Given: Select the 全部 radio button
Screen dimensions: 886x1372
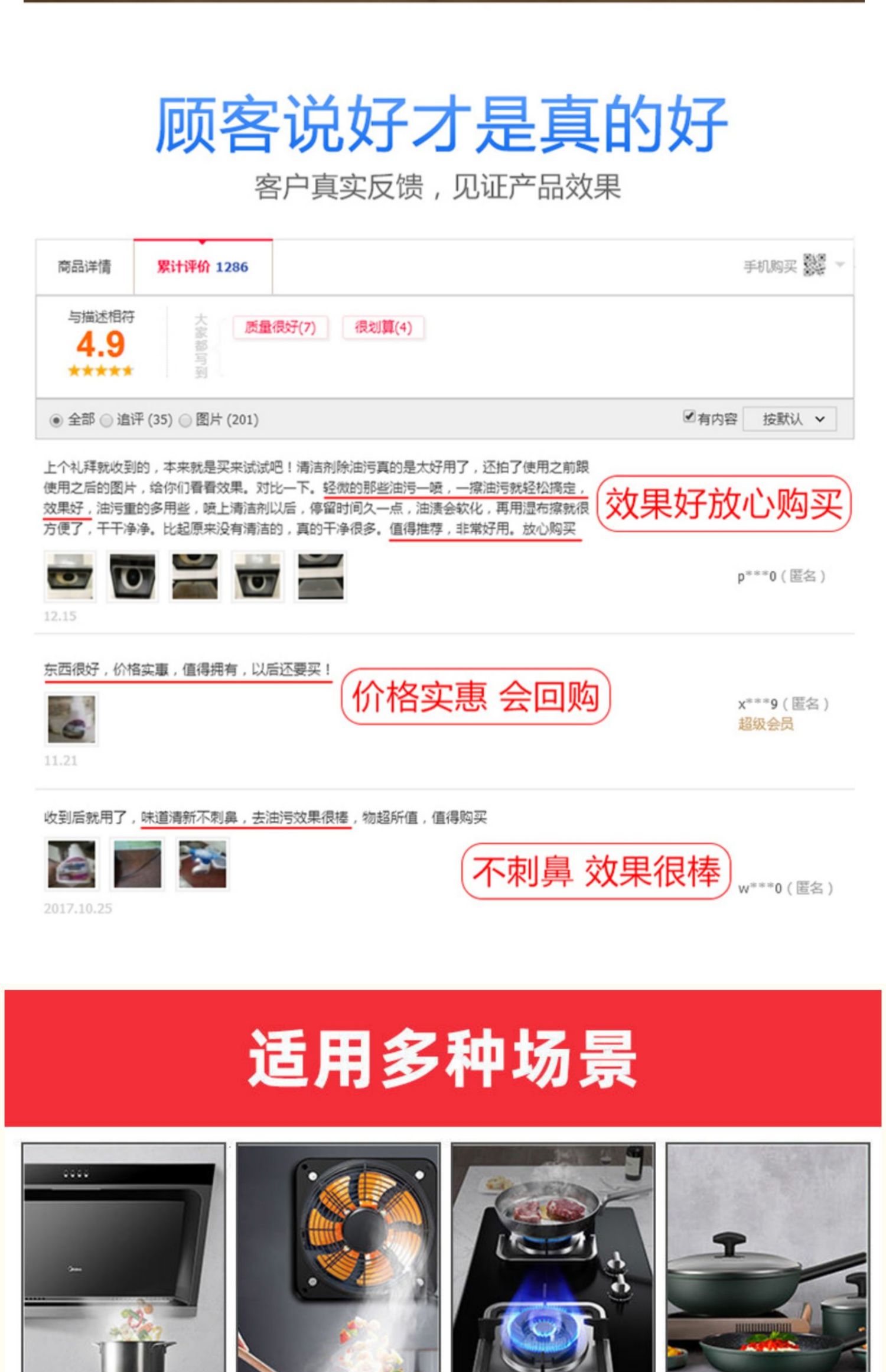Looking at the screenshot, I should [56, 420].
